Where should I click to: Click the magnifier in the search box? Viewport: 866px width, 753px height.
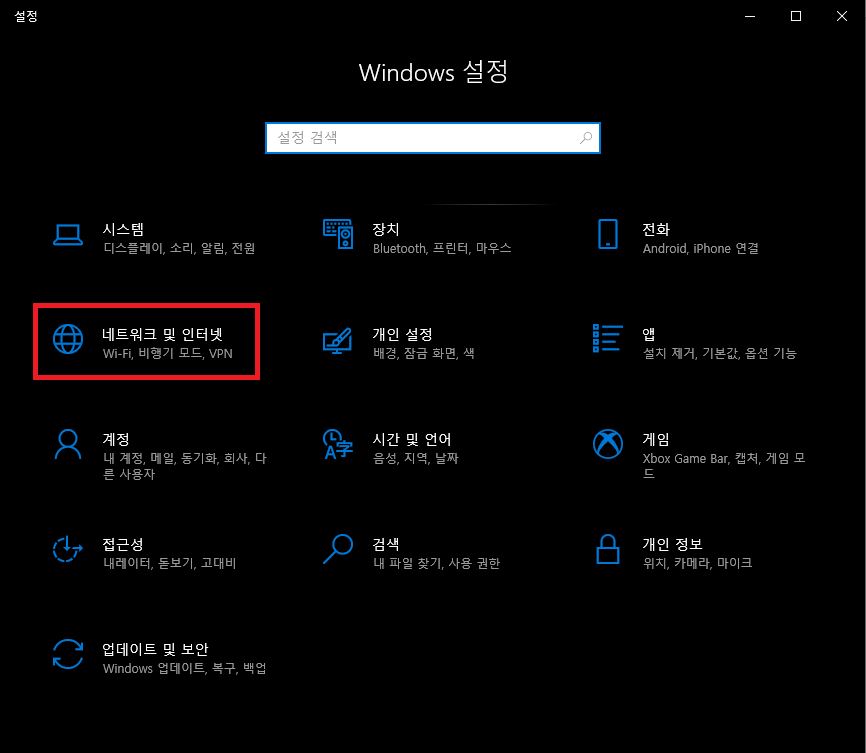pyautogui.click(x=585, y=138)
